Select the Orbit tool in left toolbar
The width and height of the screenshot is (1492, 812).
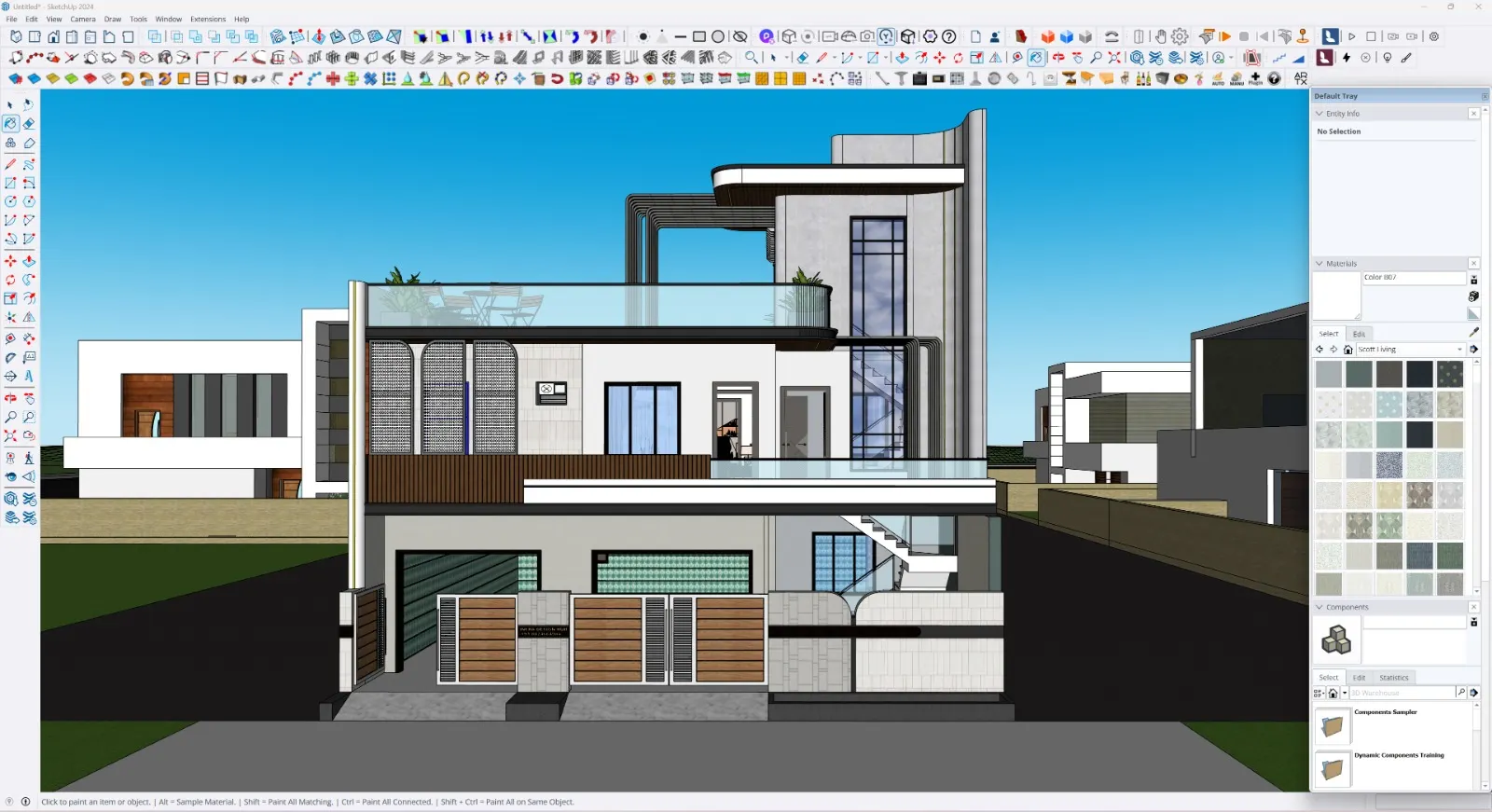[x=10, y=398]
